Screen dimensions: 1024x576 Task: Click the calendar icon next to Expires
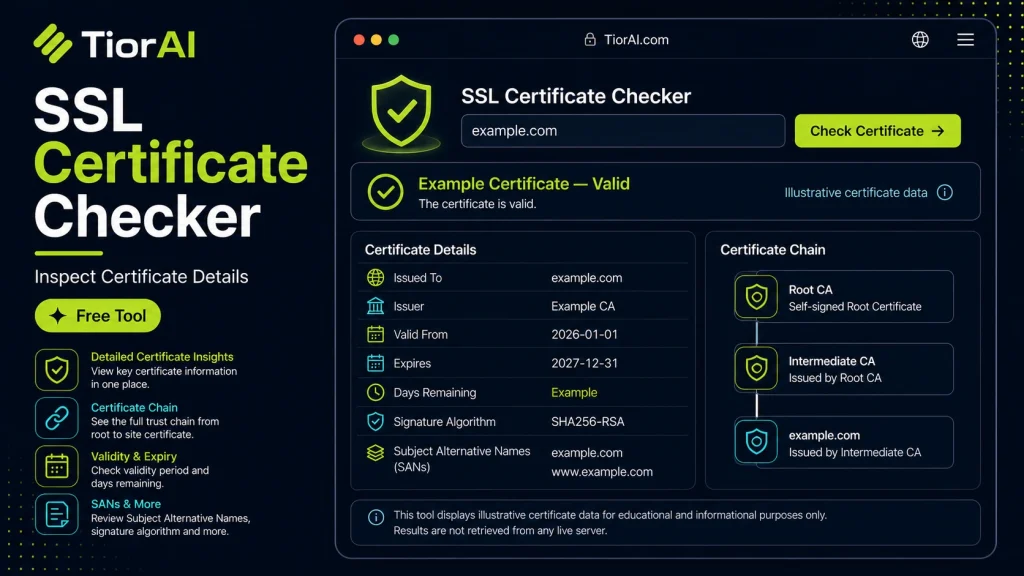[x=376, y=363]
